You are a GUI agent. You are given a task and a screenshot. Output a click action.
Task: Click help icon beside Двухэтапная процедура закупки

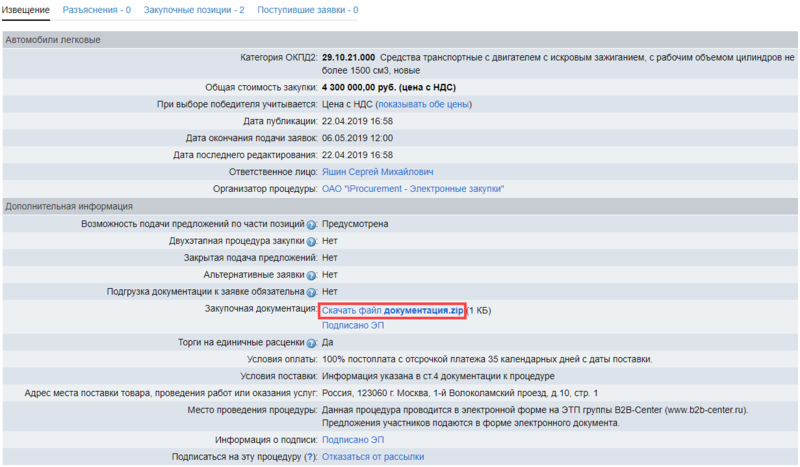pos(312,242)
